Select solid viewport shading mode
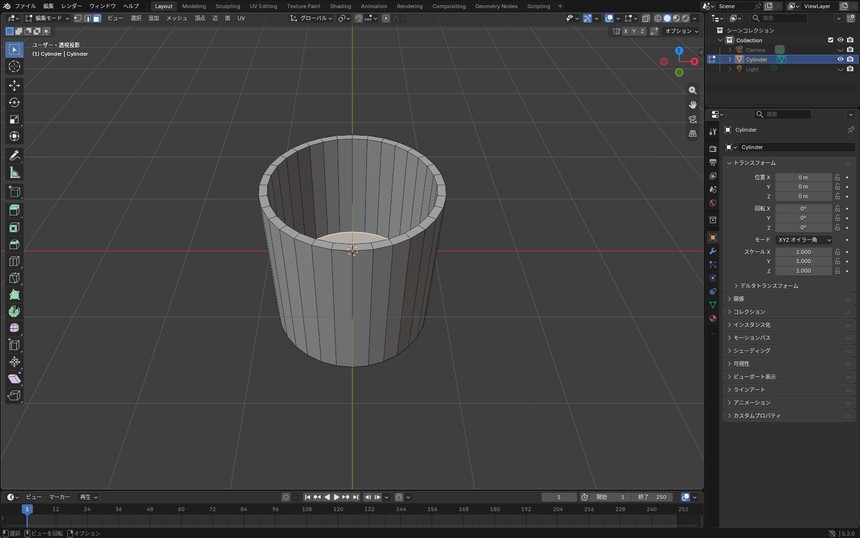 [667, 18]
